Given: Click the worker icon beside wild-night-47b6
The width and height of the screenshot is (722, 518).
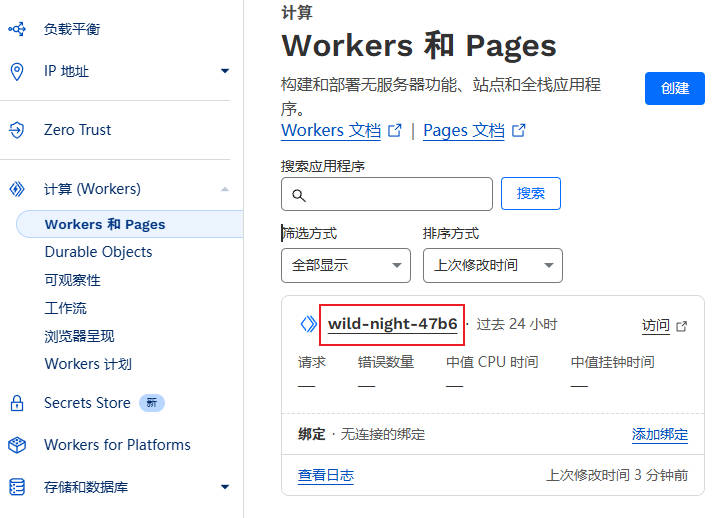Looking at the screenshot, I should [309, 324].
